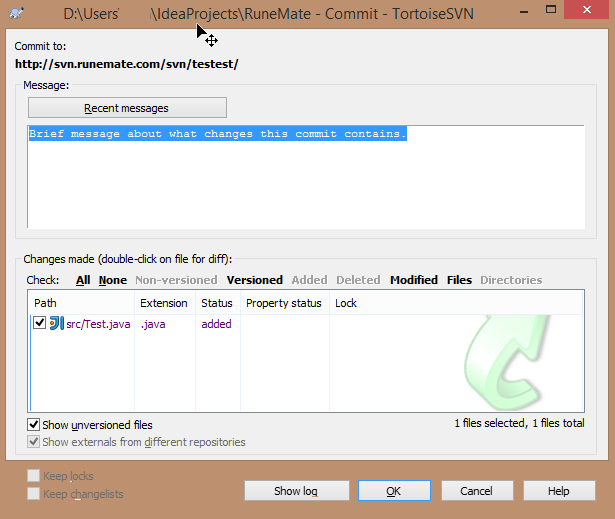615x519 pixels.
Task: Check All files link
Action: tap(83, 280)
